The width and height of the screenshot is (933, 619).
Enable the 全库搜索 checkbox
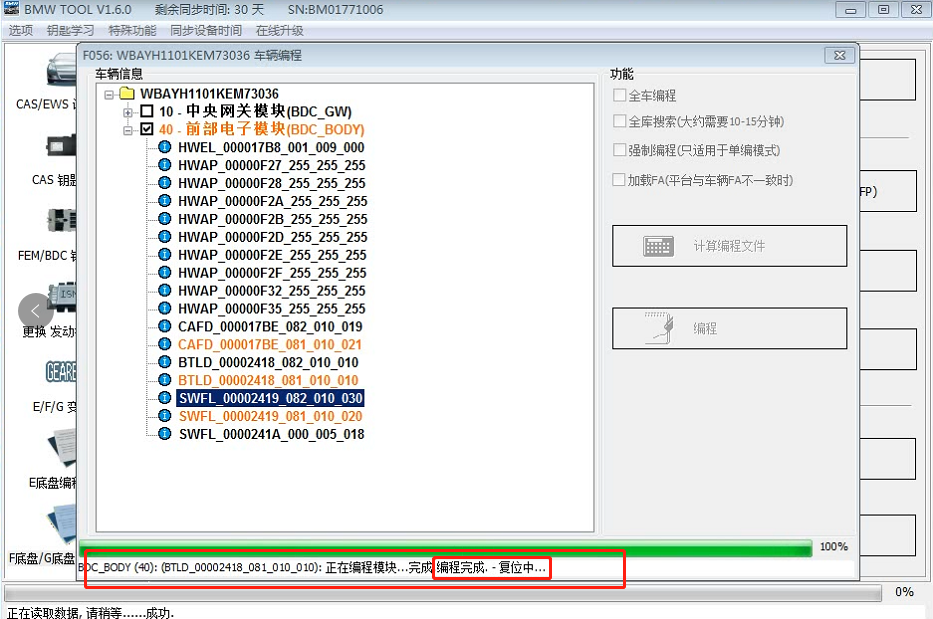[619, 121]
